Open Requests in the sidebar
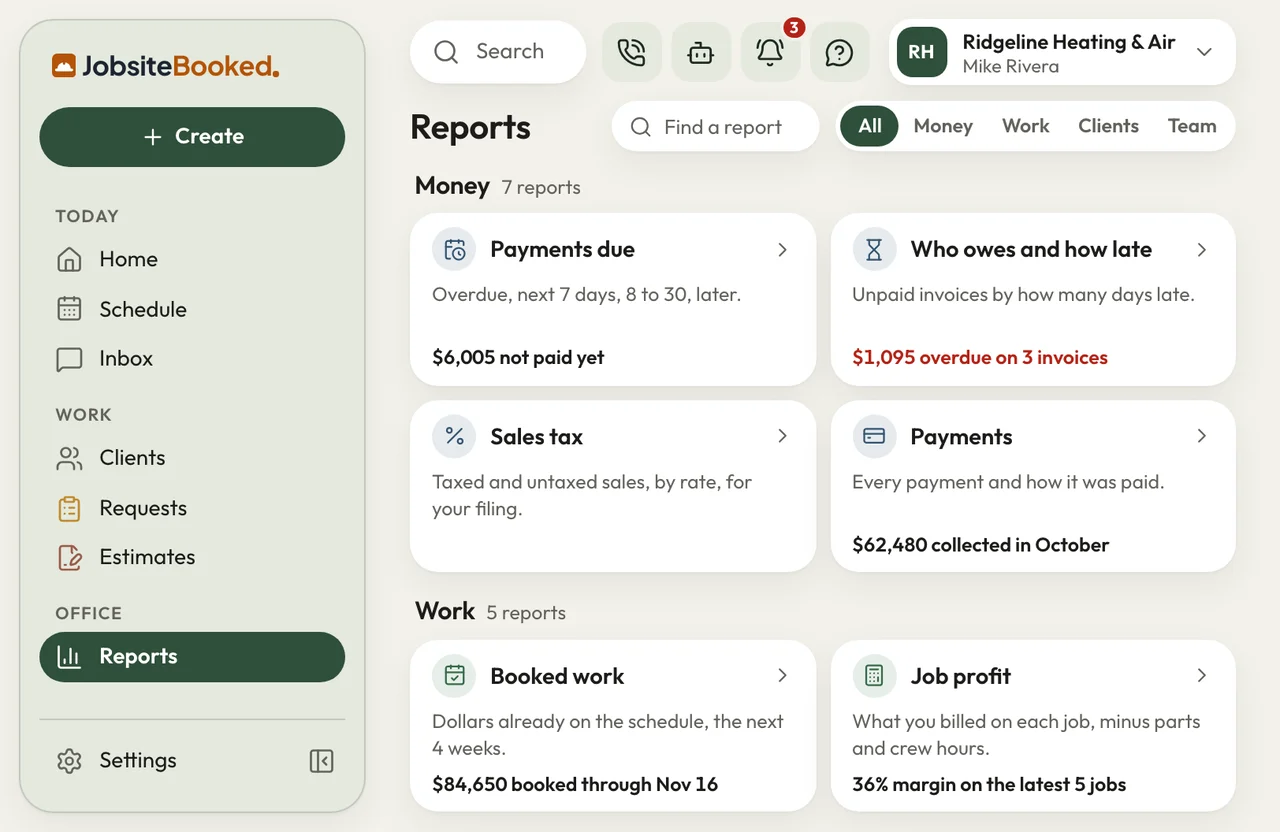 192,508
